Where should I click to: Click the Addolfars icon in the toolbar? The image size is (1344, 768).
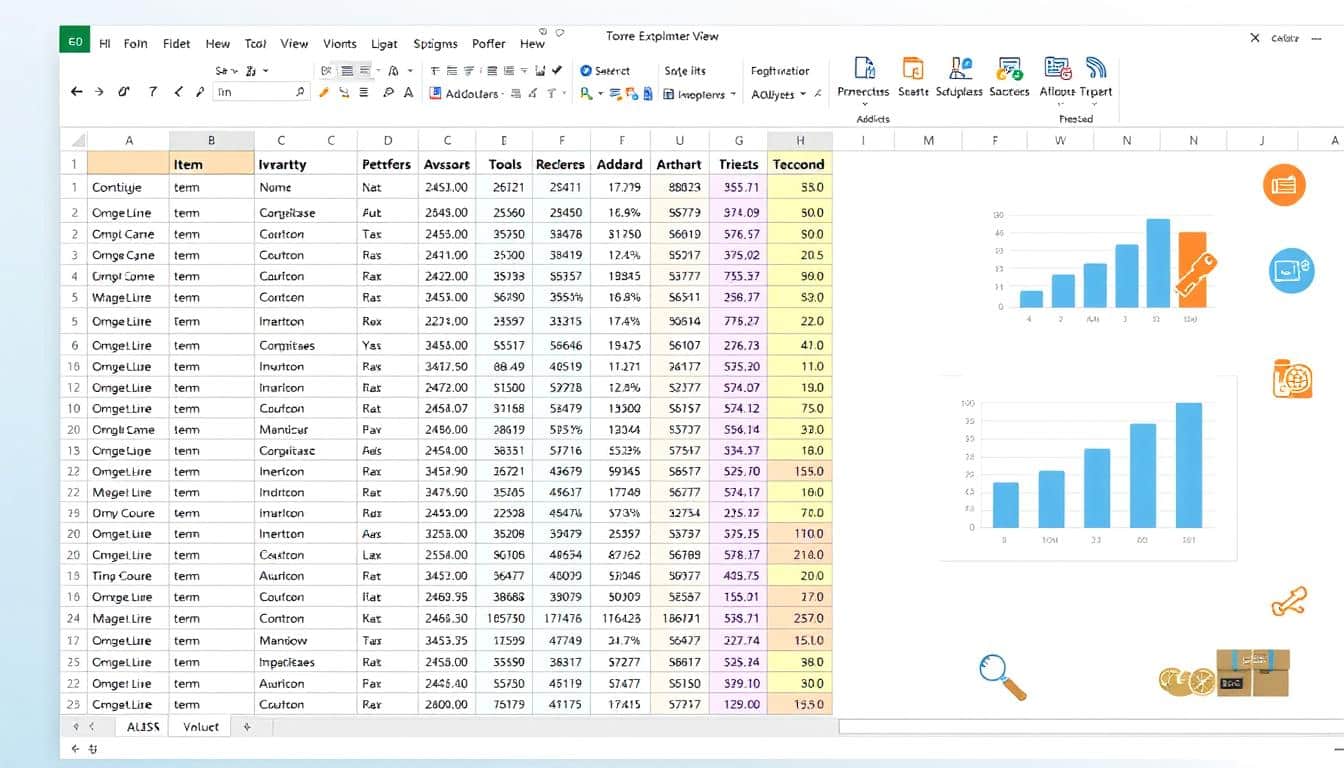coord(436,93)
